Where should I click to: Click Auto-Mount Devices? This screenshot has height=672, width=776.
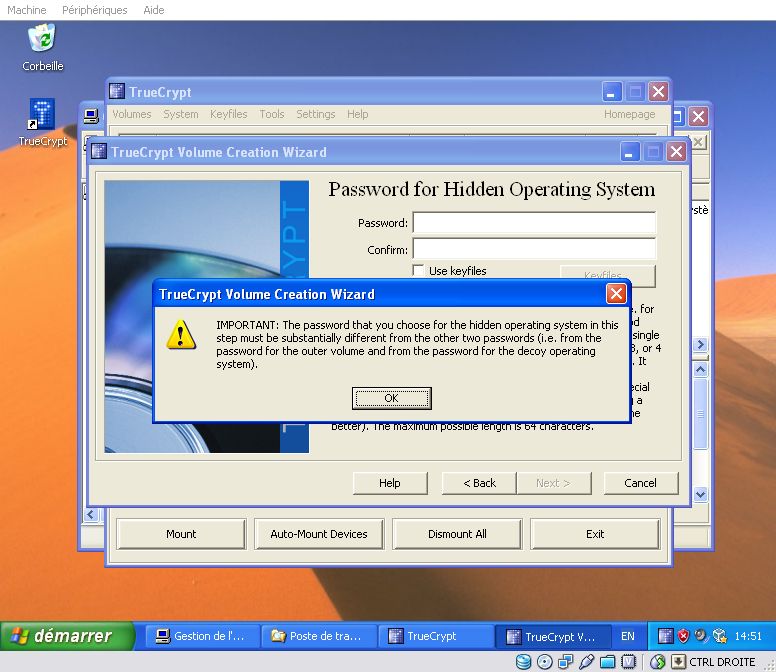pos(319,533)
